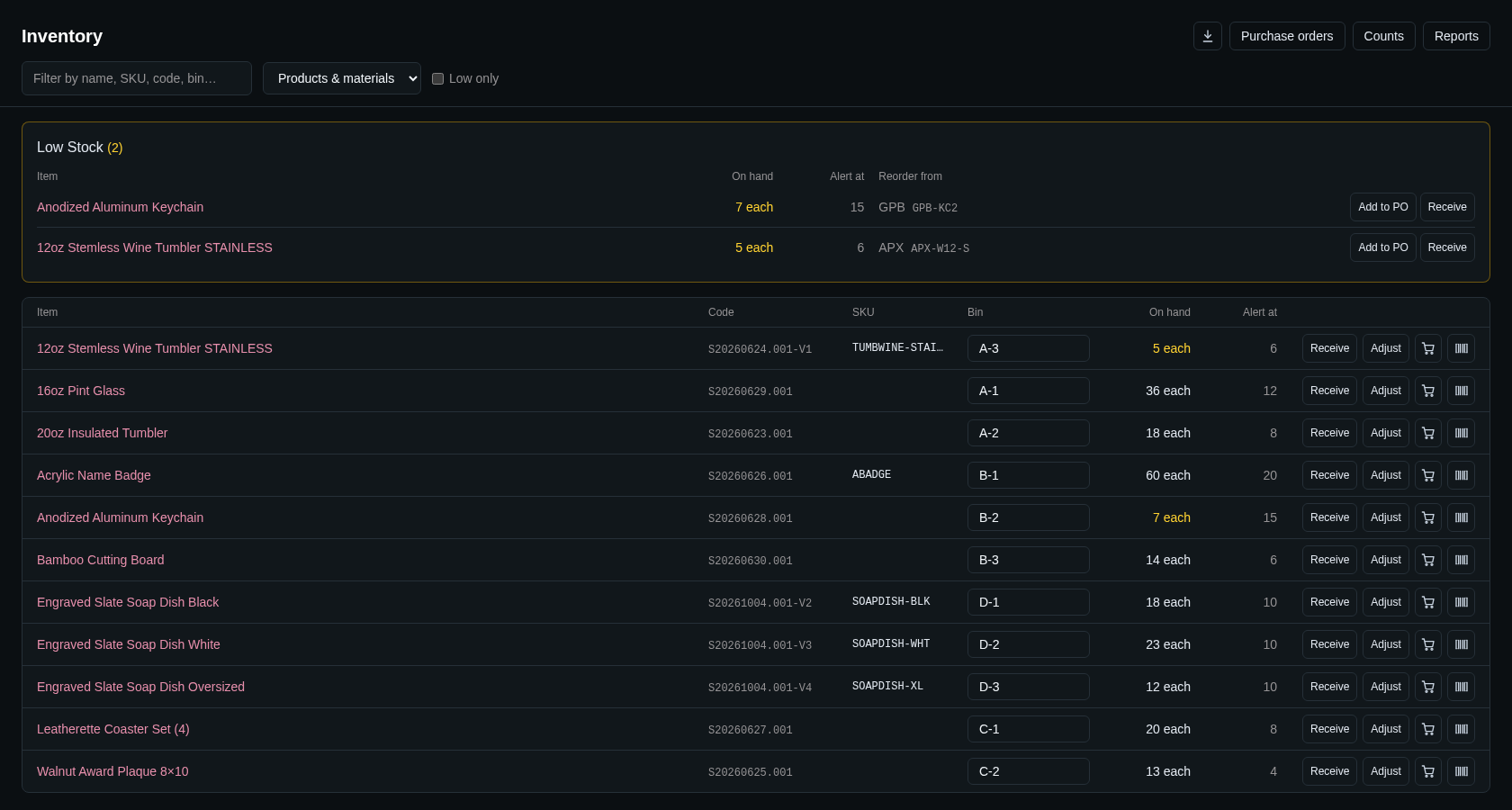Image resolution: width=1512 pixels, height=810 pixels.
Task: Go to Counts page
Action: [1384, 36]
